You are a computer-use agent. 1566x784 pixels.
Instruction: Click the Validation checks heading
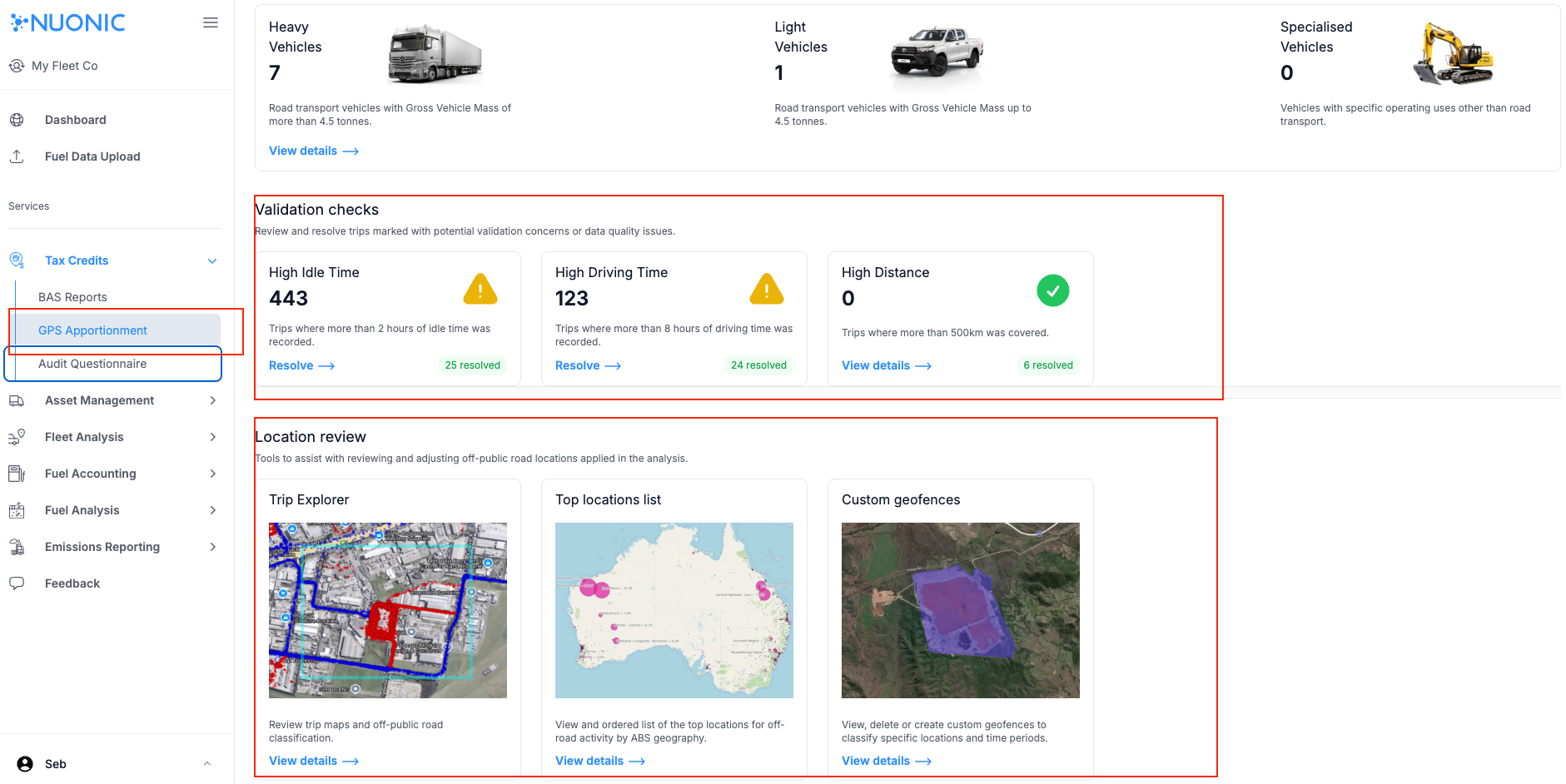pyautogui.click(x=317, y=210)
